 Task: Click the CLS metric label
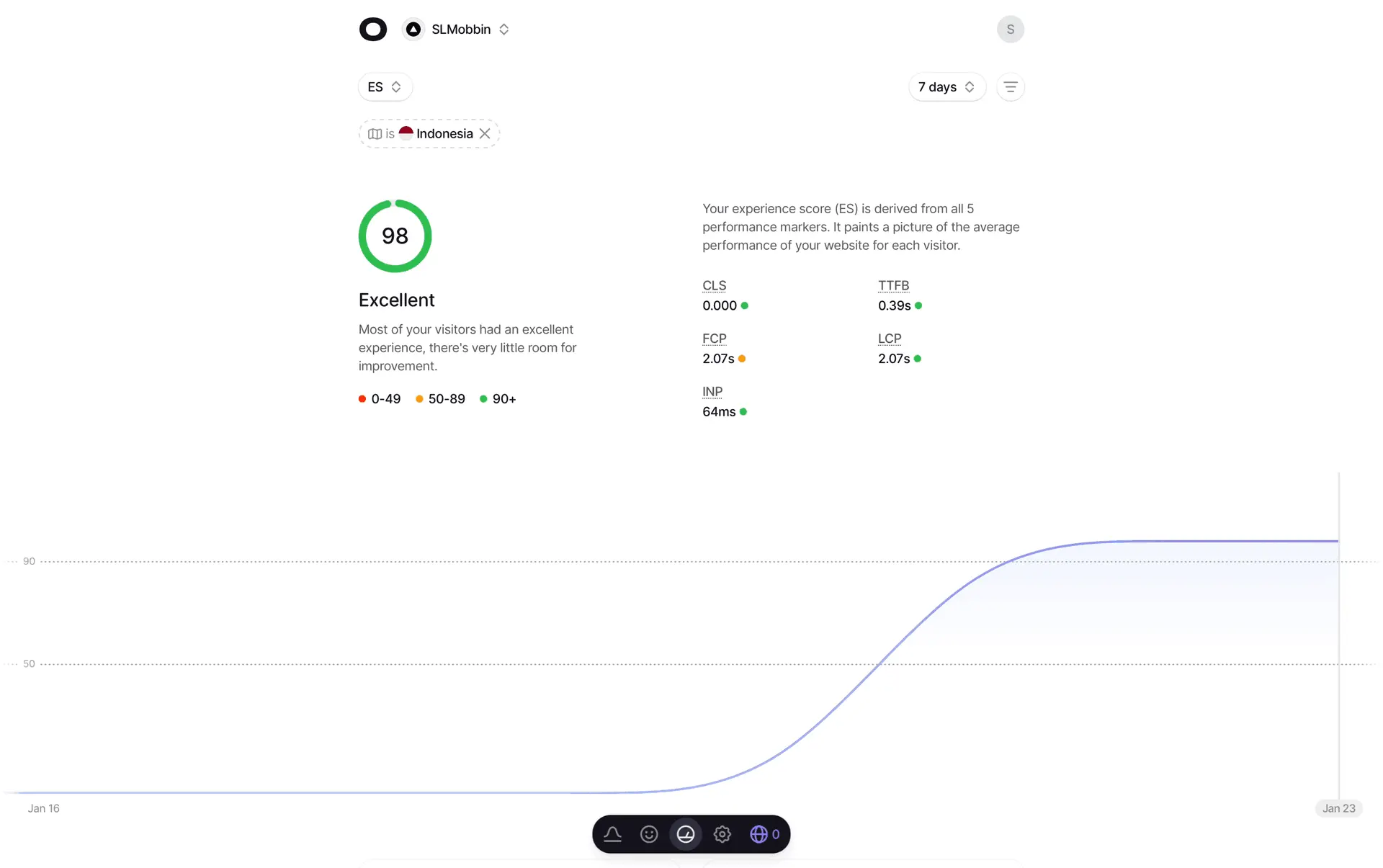tap(714, 285)
